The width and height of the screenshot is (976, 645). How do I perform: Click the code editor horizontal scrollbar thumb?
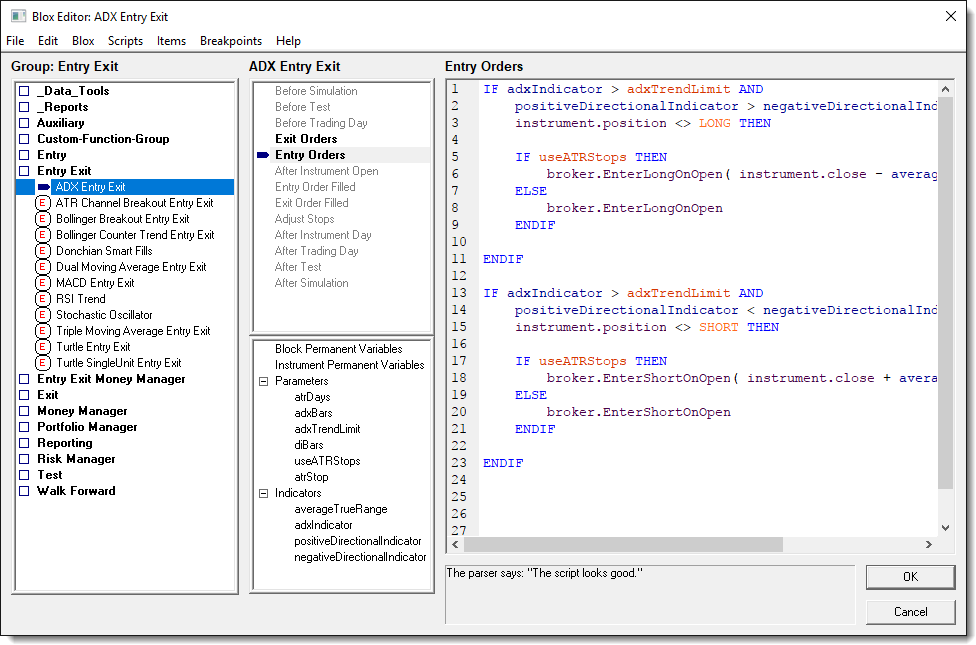[623, 545]
